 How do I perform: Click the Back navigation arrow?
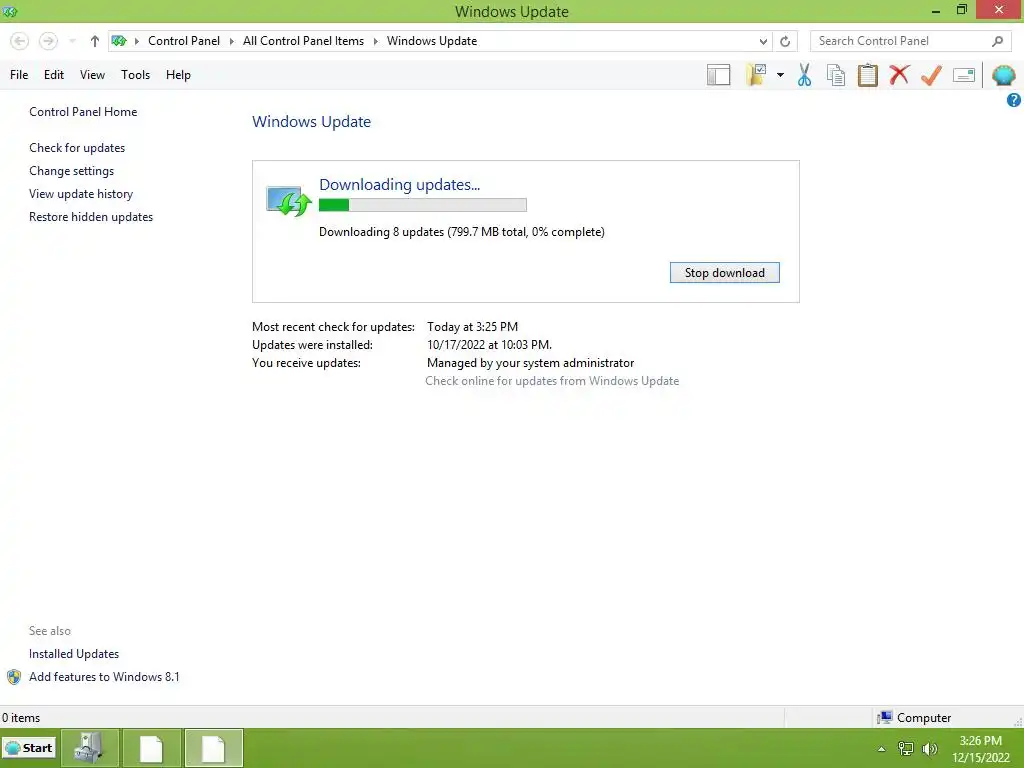(20, 41)
